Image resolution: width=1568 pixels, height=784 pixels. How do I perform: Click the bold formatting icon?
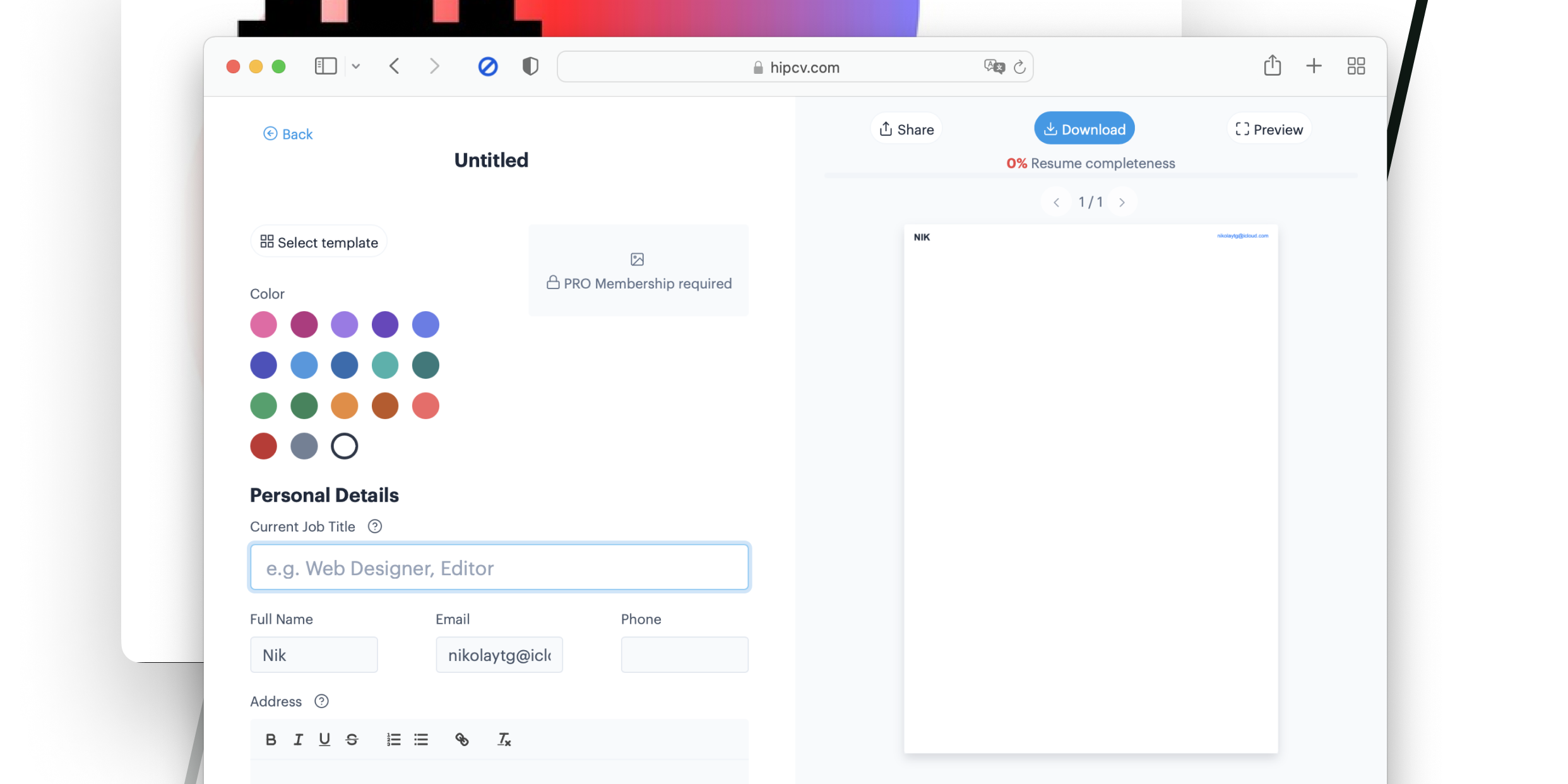pos(271,739)
